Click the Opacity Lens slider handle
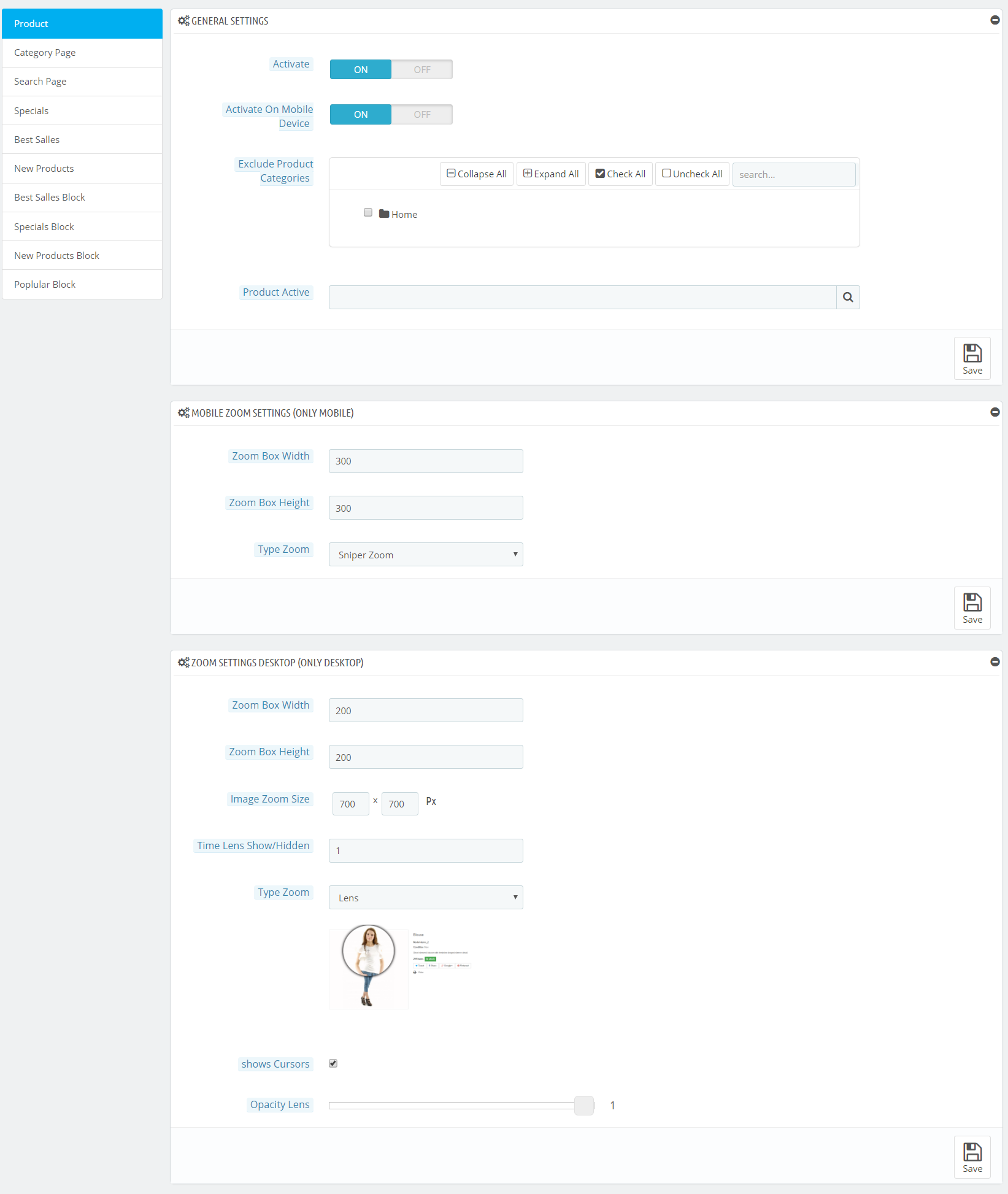Image resolution: width=1008 pixels, height=1194 pixels. coord(584,1106)
